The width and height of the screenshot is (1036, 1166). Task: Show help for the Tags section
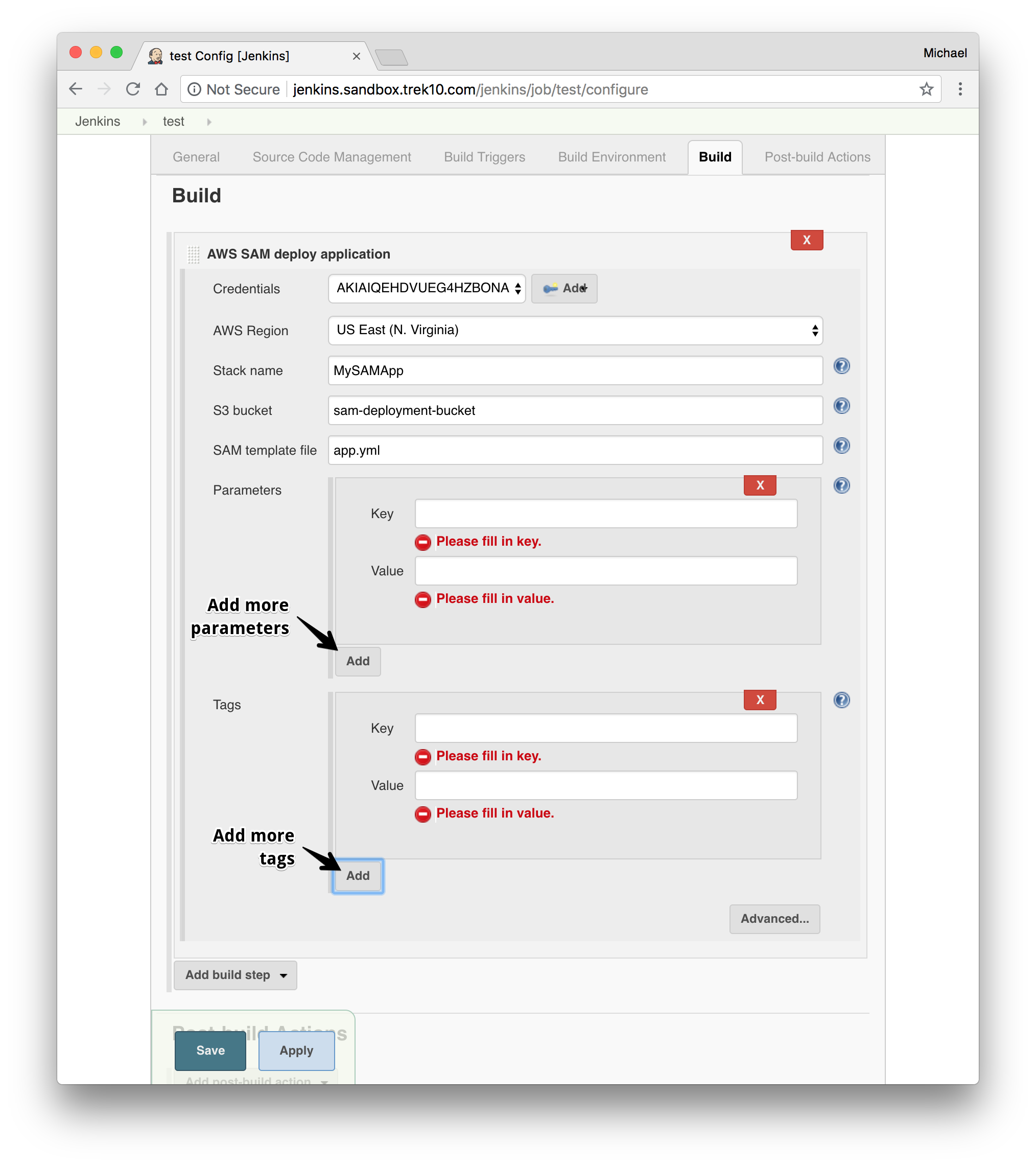841,701
